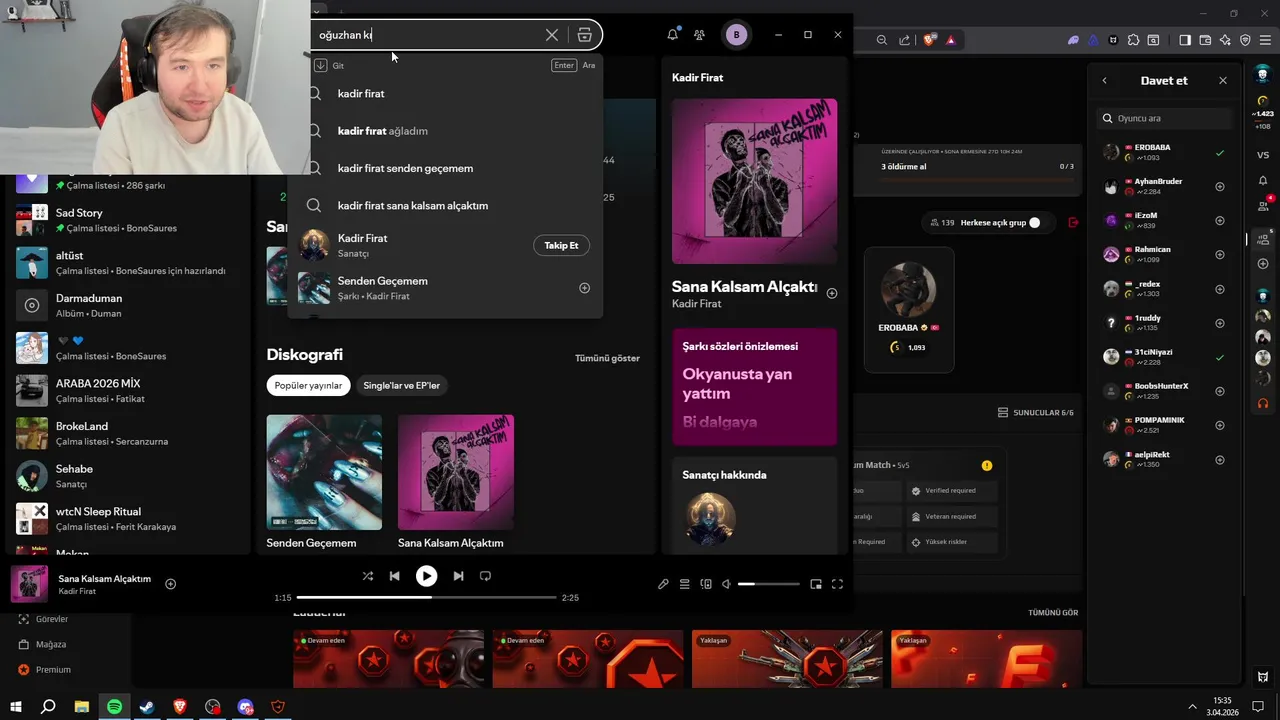Follow Kadir Fırat with Takip Et
The height and width of the screenshot is (720, 1280).
tap(561, 245)
